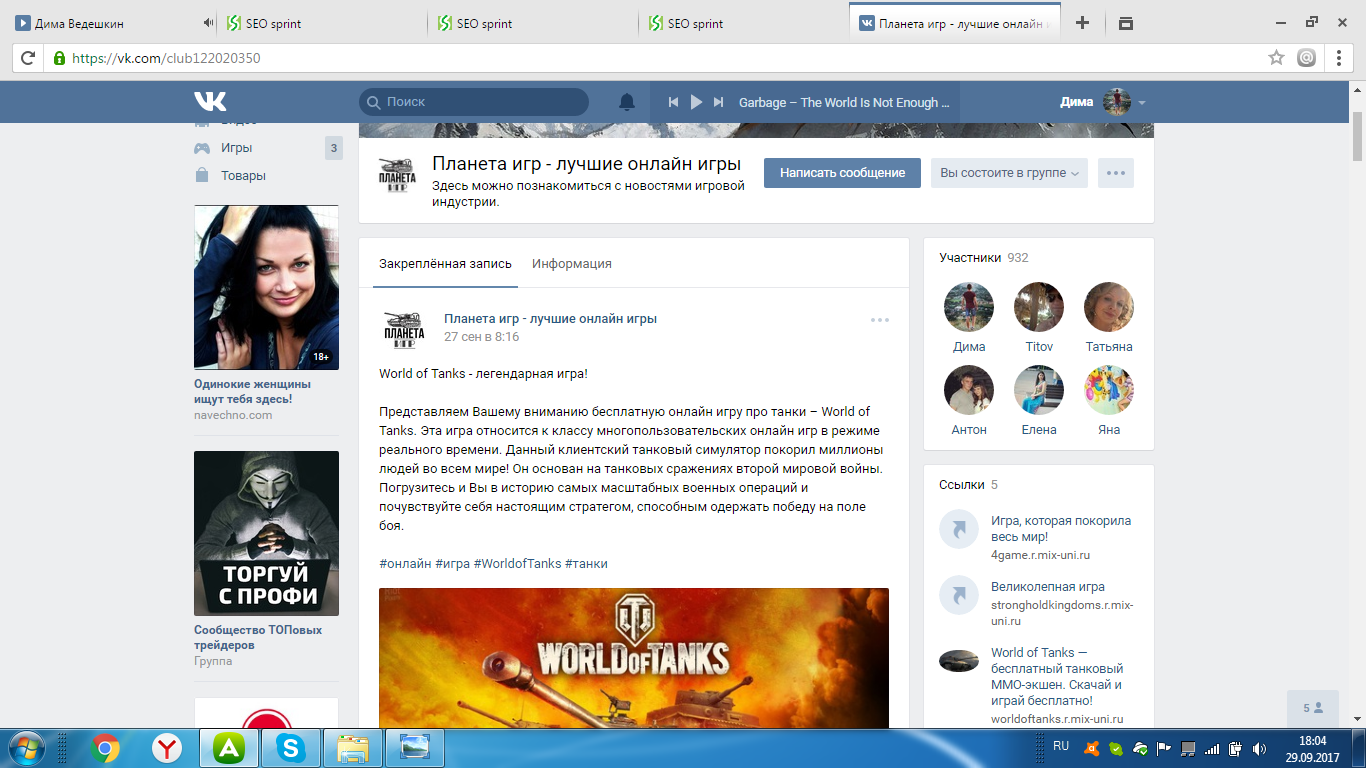Image resolution: width=1366 pixels, height=768 pixels.
Task: Switch to the Информация tab
Action: tap(572, 264)
